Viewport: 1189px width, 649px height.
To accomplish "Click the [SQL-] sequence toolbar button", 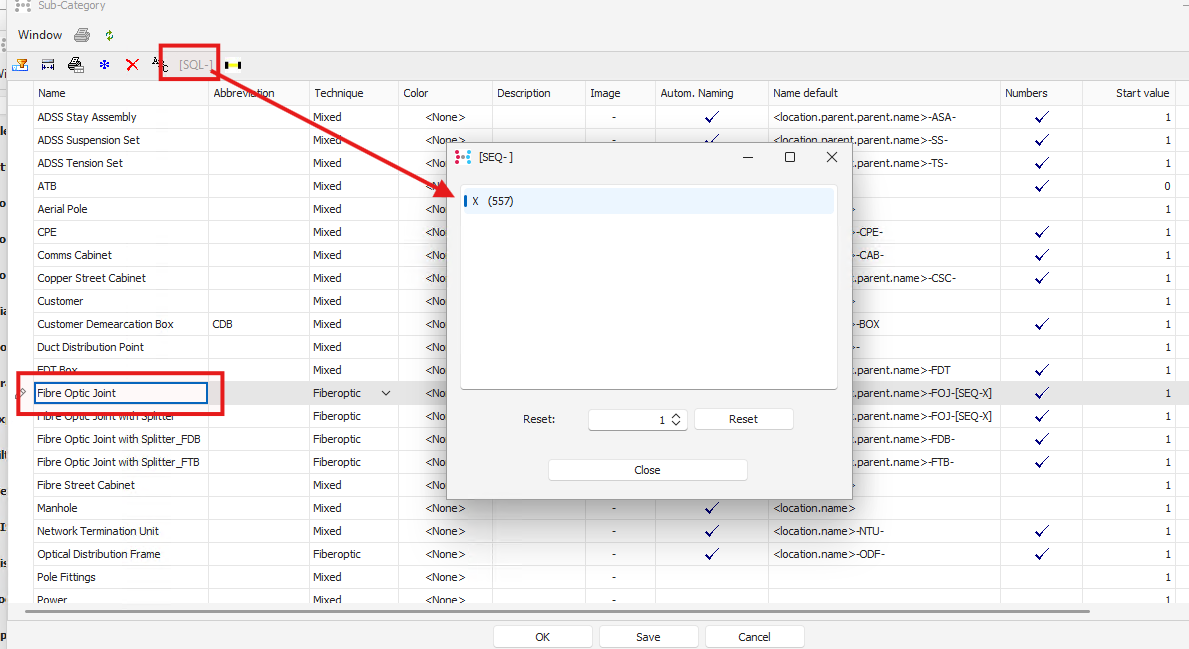I will pos(195,65).
